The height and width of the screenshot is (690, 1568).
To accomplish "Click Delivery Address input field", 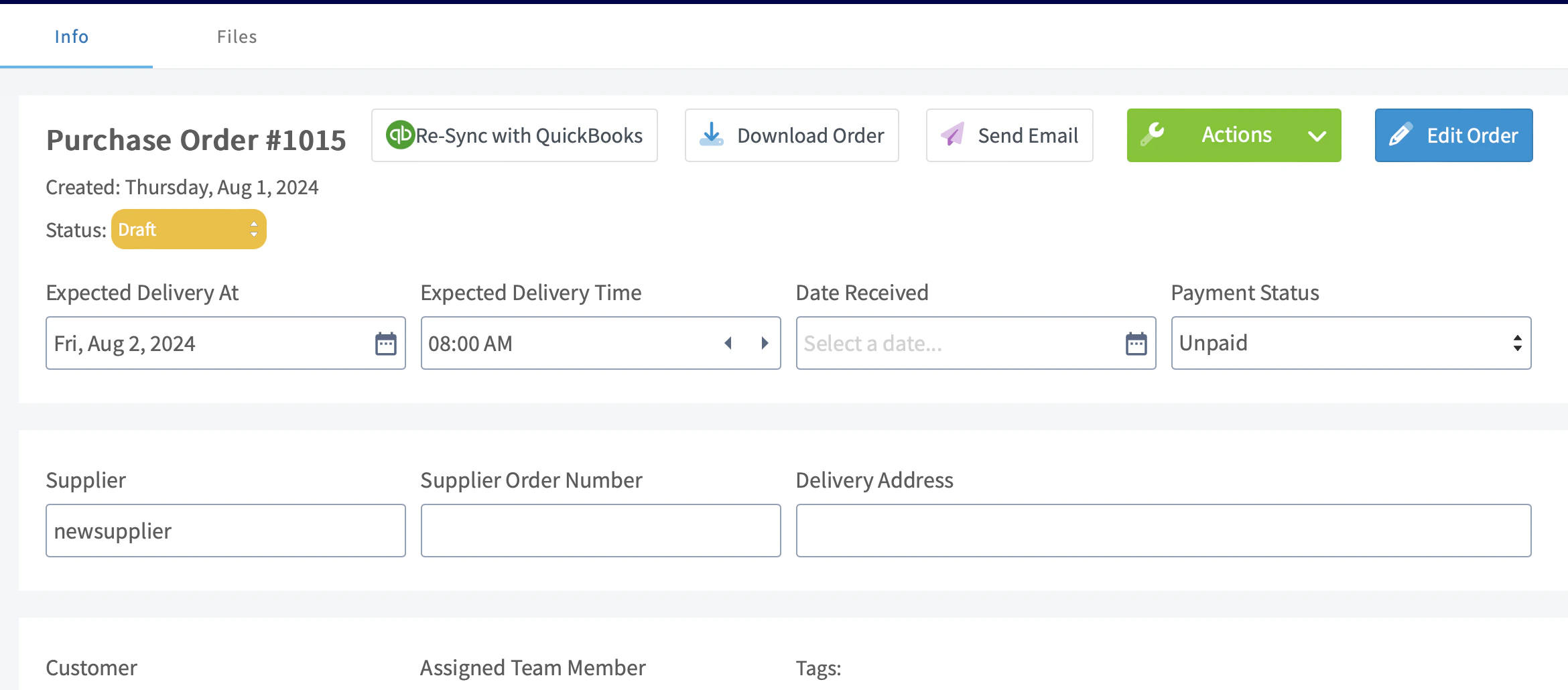I will click(1163, 531).
